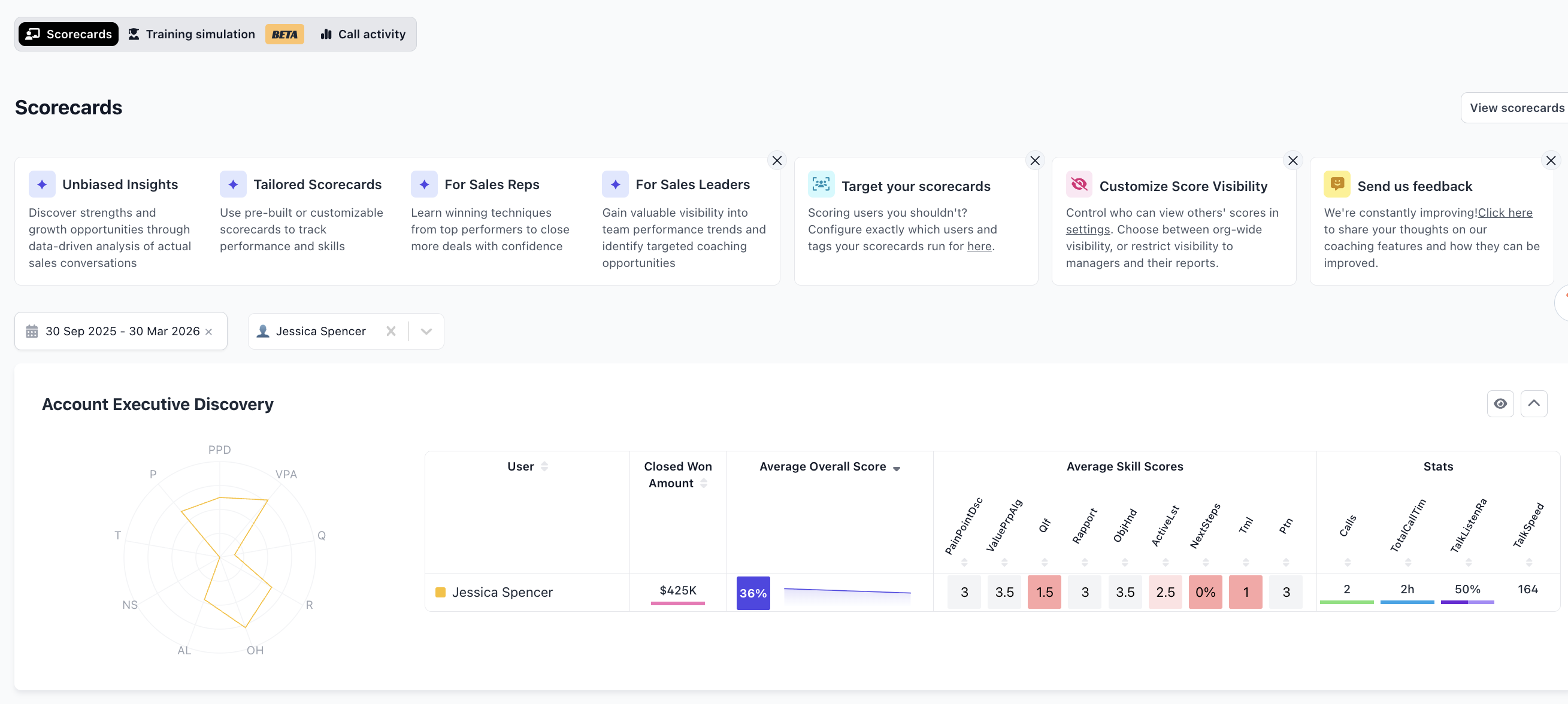This screenshot has width=1568, height=704.
Task: Dismiss the Send us feedback card
Action: [1551, 160]
